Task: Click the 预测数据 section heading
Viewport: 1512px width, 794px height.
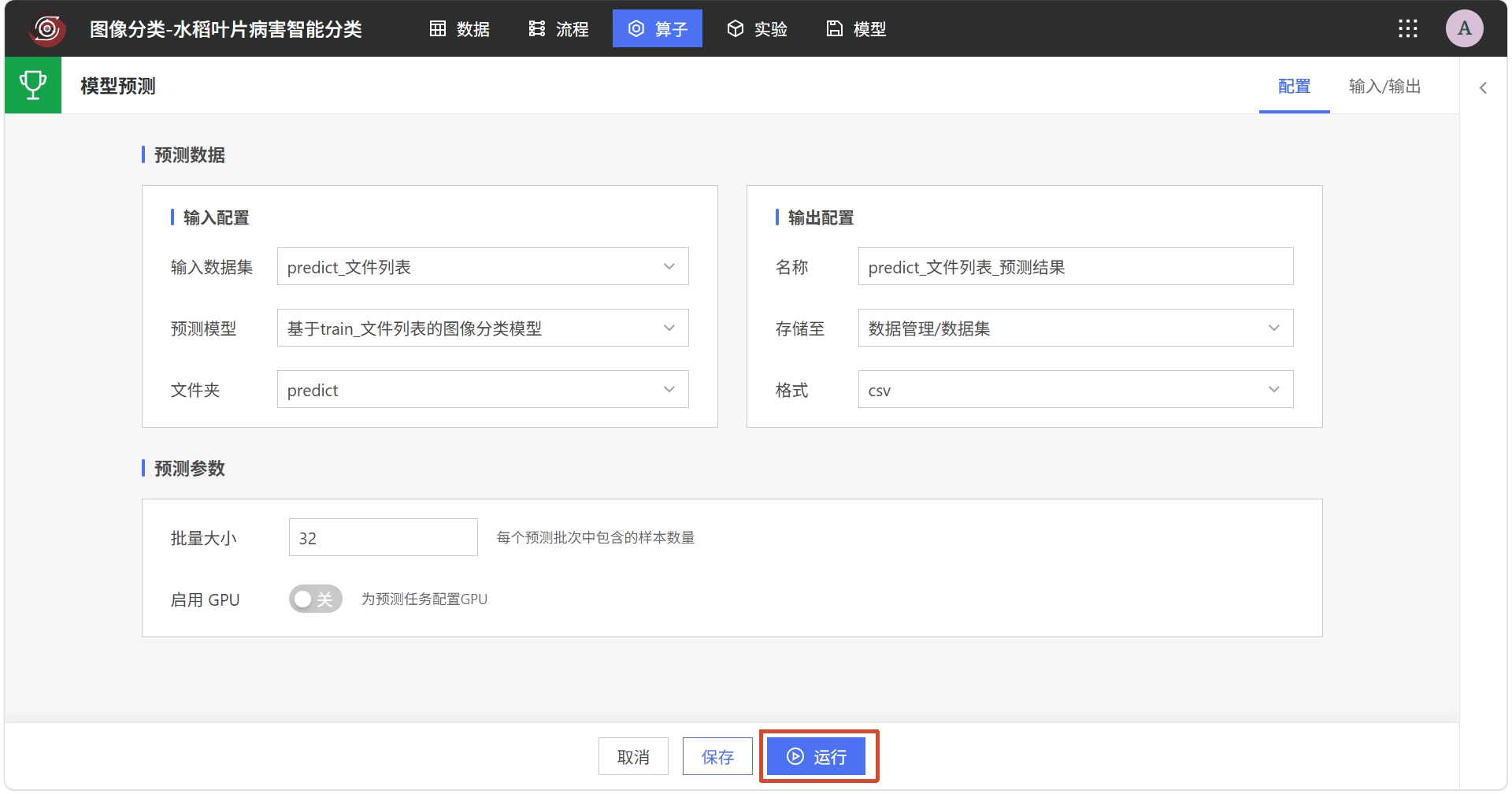Action: click(190, 155)
